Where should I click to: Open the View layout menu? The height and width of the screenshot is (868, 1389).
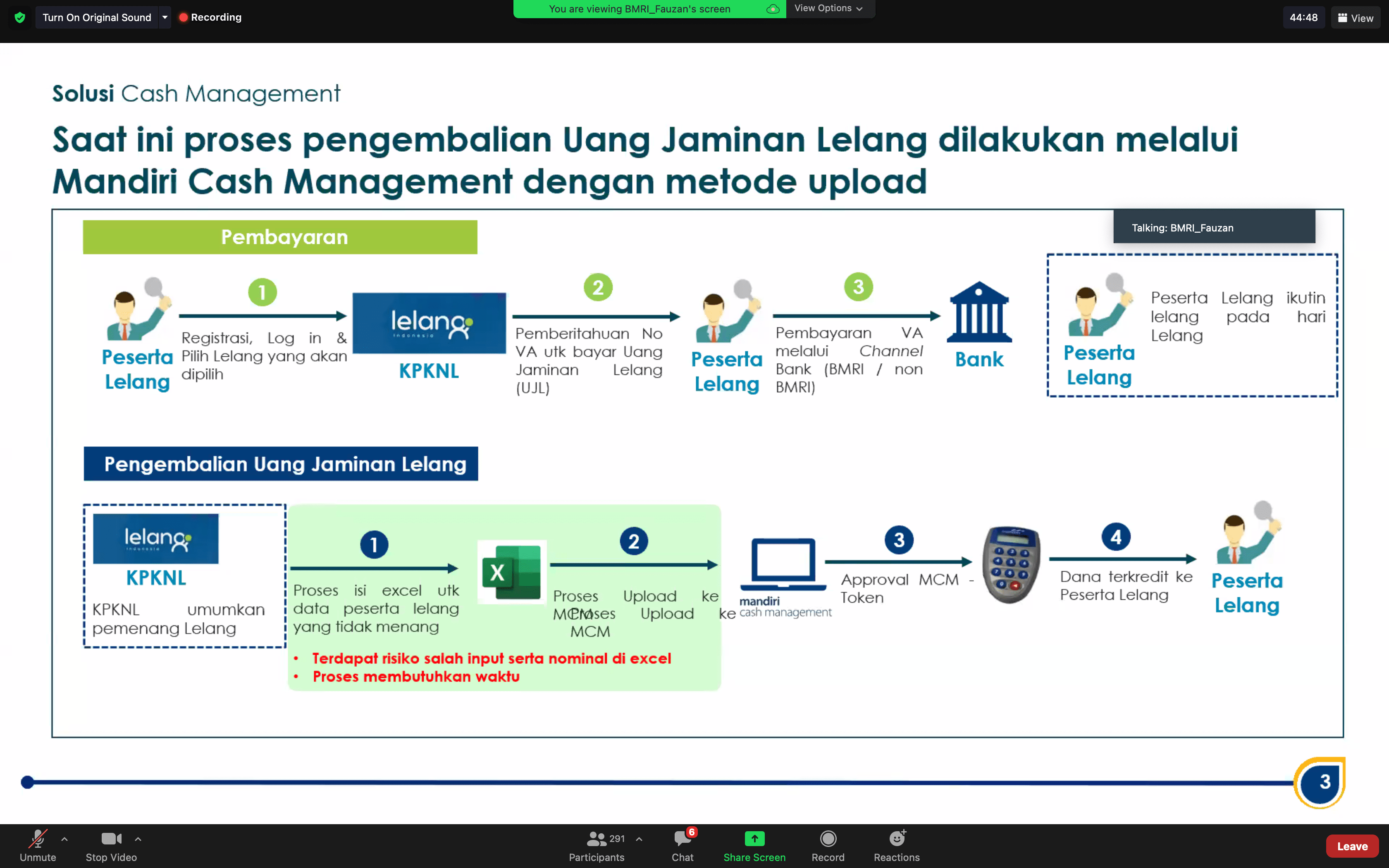1355,18
